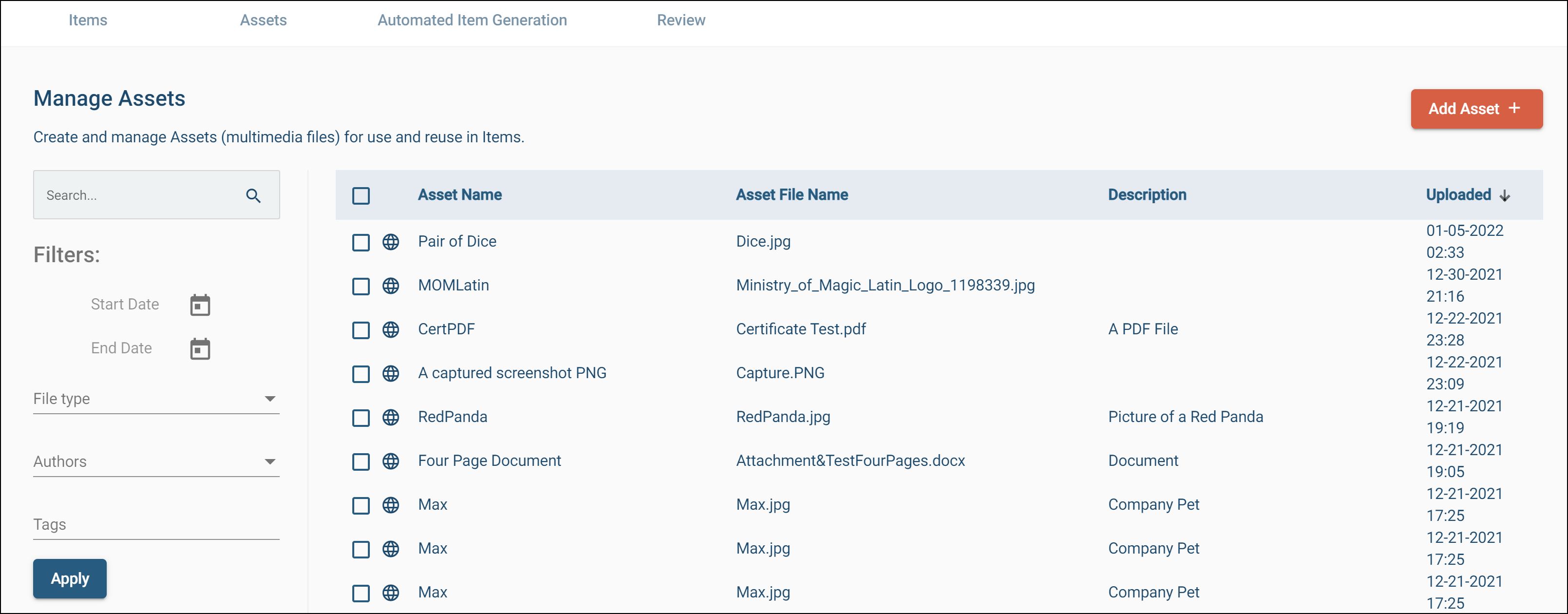This screenshot has width=1568, height=614.
Task: Select the A captured screenshot PNG checkbox
Action: (x=361, y=374)
